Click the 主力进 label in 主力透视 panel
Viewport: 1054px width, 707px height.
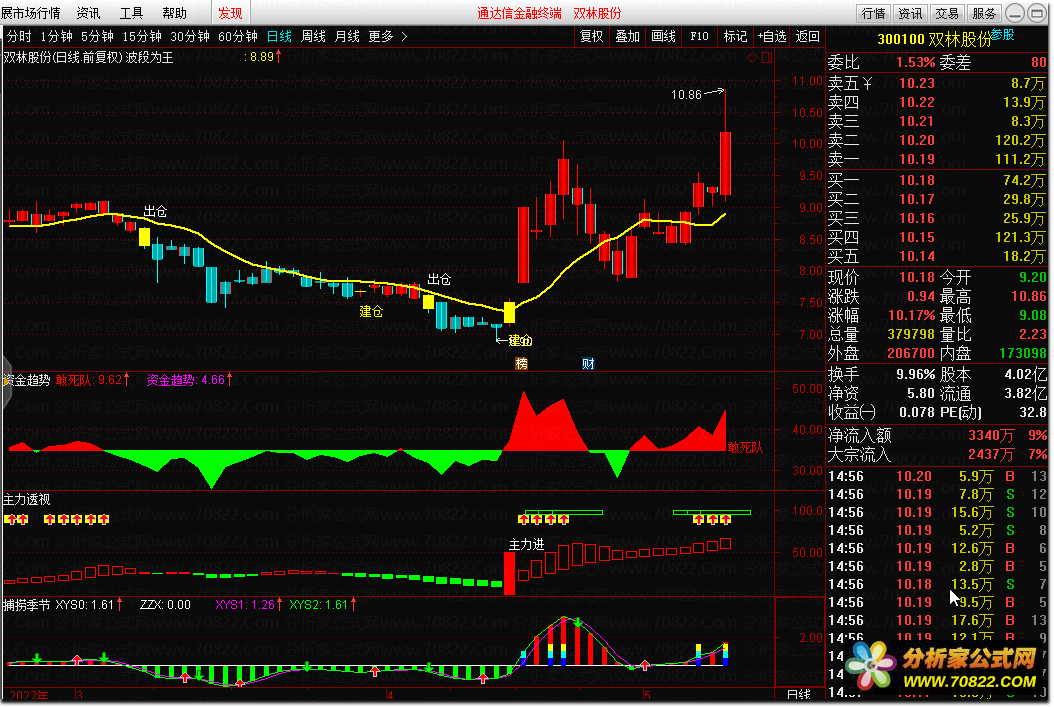(x=526, y=544)
